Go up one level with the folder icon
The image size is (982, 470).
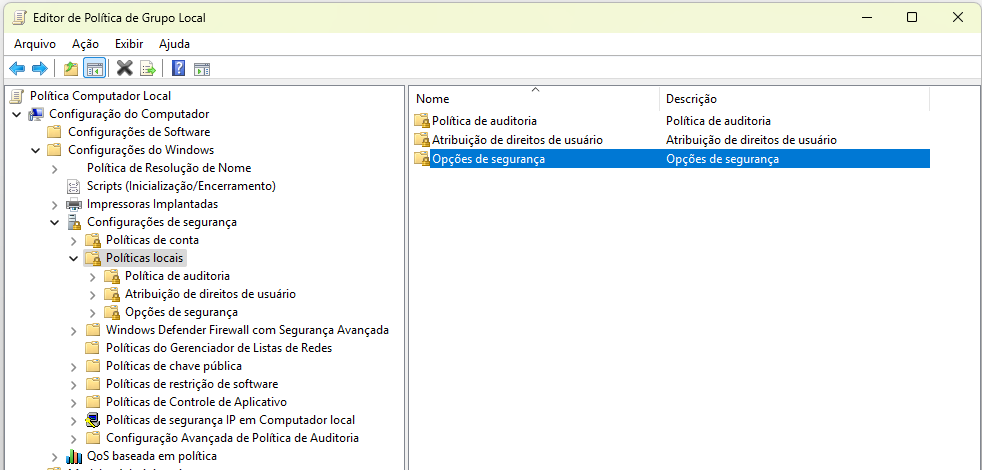[x=70, y=68]
